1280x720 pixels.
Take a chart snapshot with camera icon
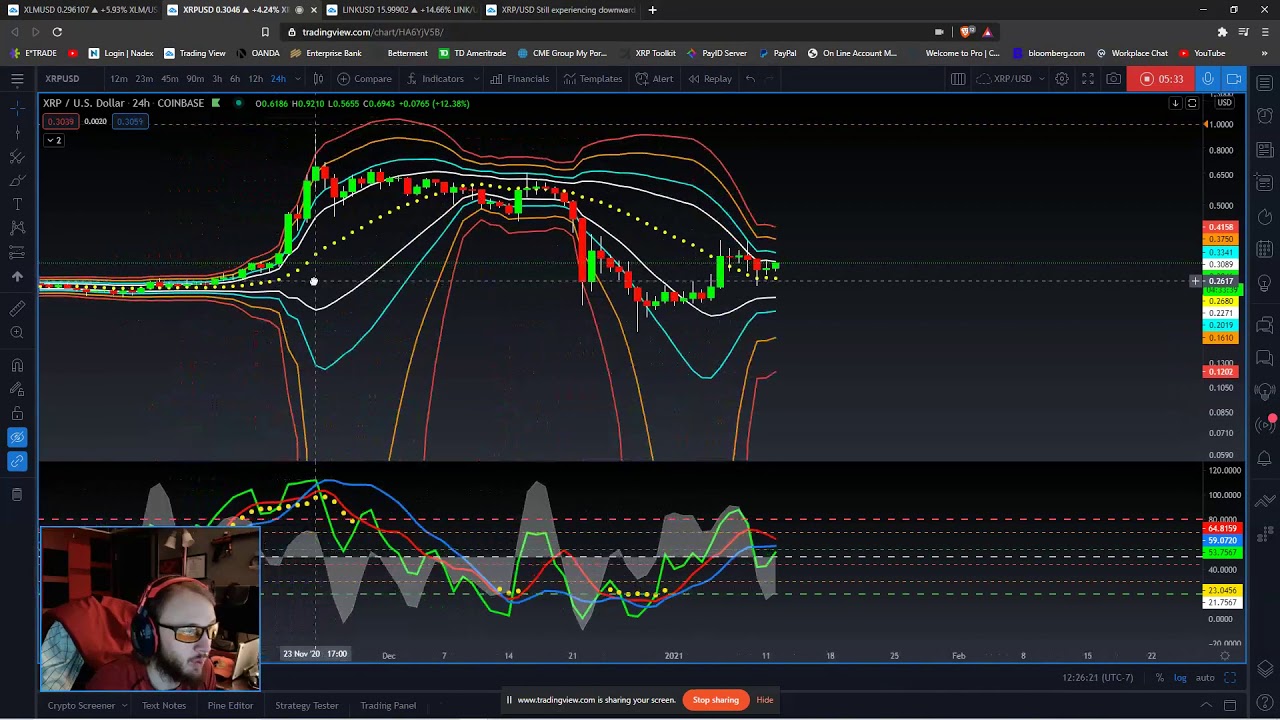point(1113,79)
